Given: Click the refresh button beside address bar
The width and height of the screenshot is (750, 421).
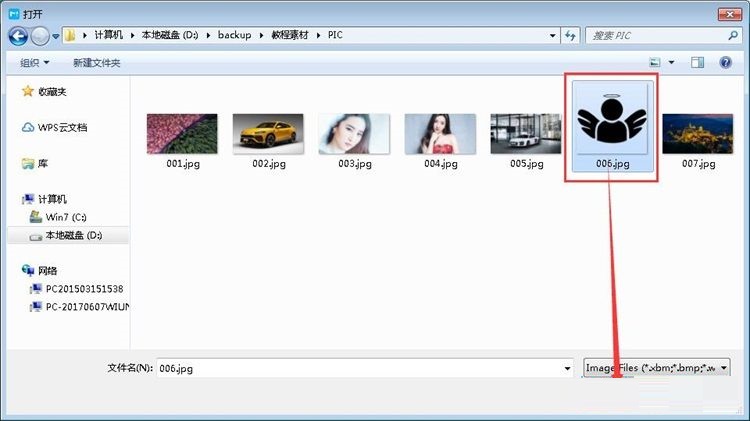Looking at the screenshot, I should click(x=570, y=36).
